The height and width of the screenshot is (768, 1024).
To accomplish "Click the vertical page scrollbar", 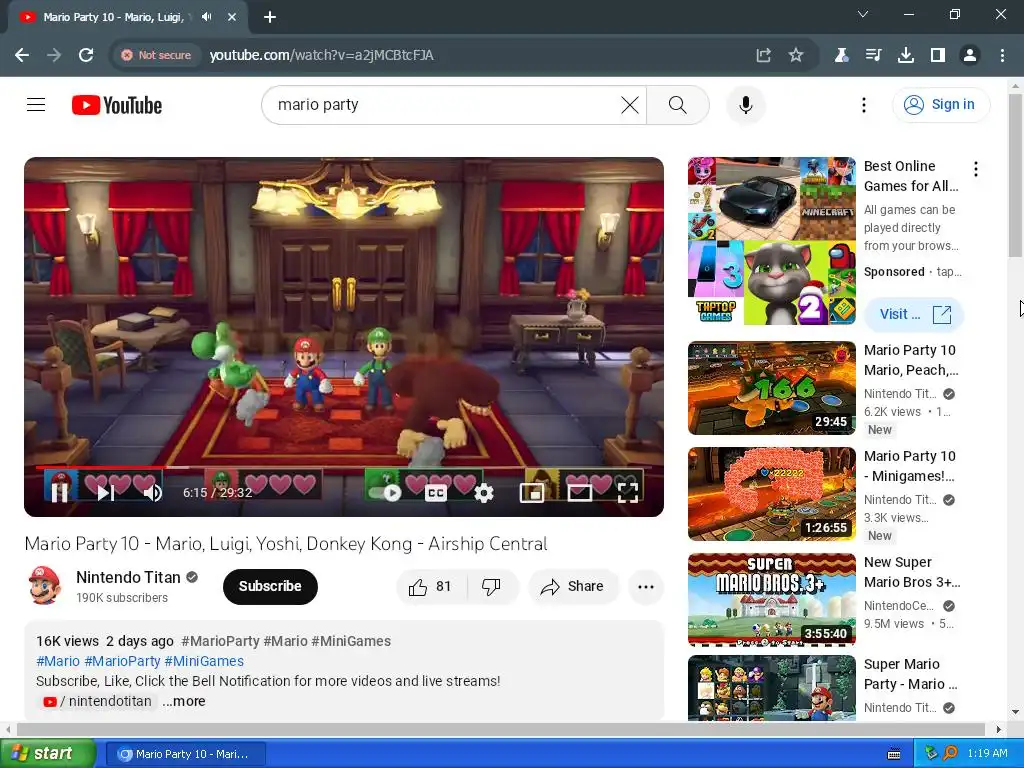I will 1015,175.
